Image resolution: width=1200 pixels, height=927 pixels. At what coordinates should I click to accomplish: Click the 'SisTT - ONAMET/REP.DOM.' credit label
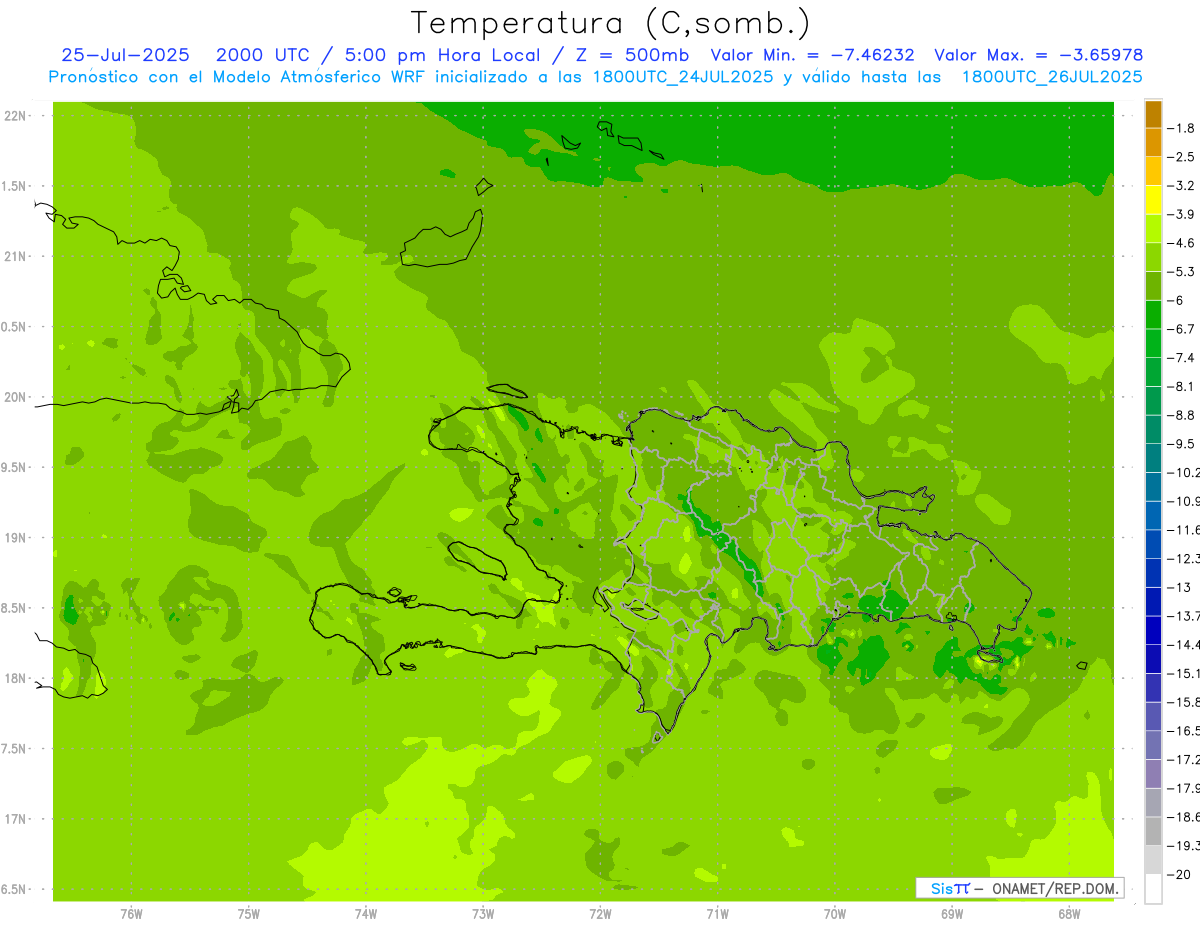tap(1020, 888)
